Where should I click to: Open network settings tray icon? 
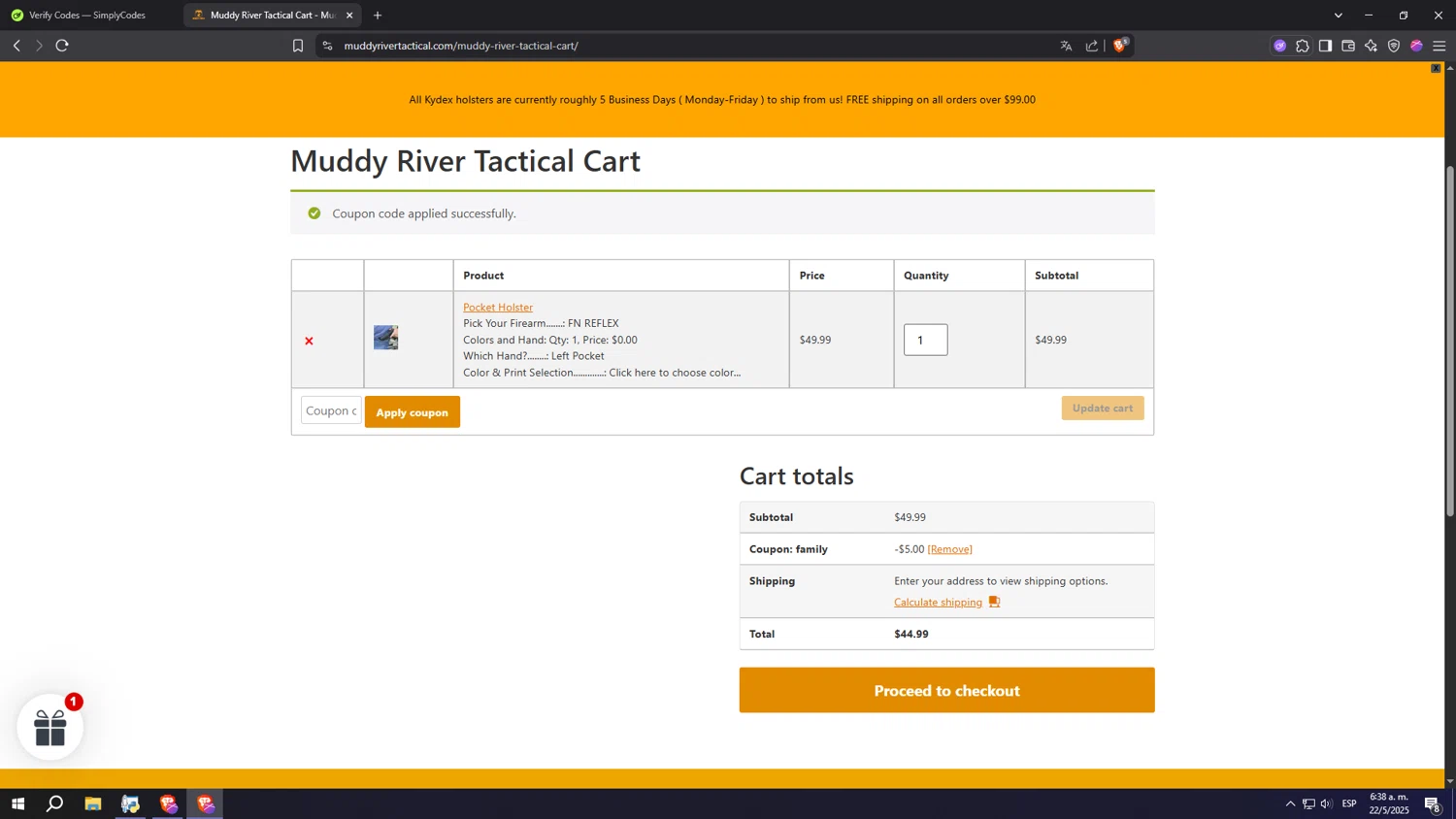point(1308,803)
